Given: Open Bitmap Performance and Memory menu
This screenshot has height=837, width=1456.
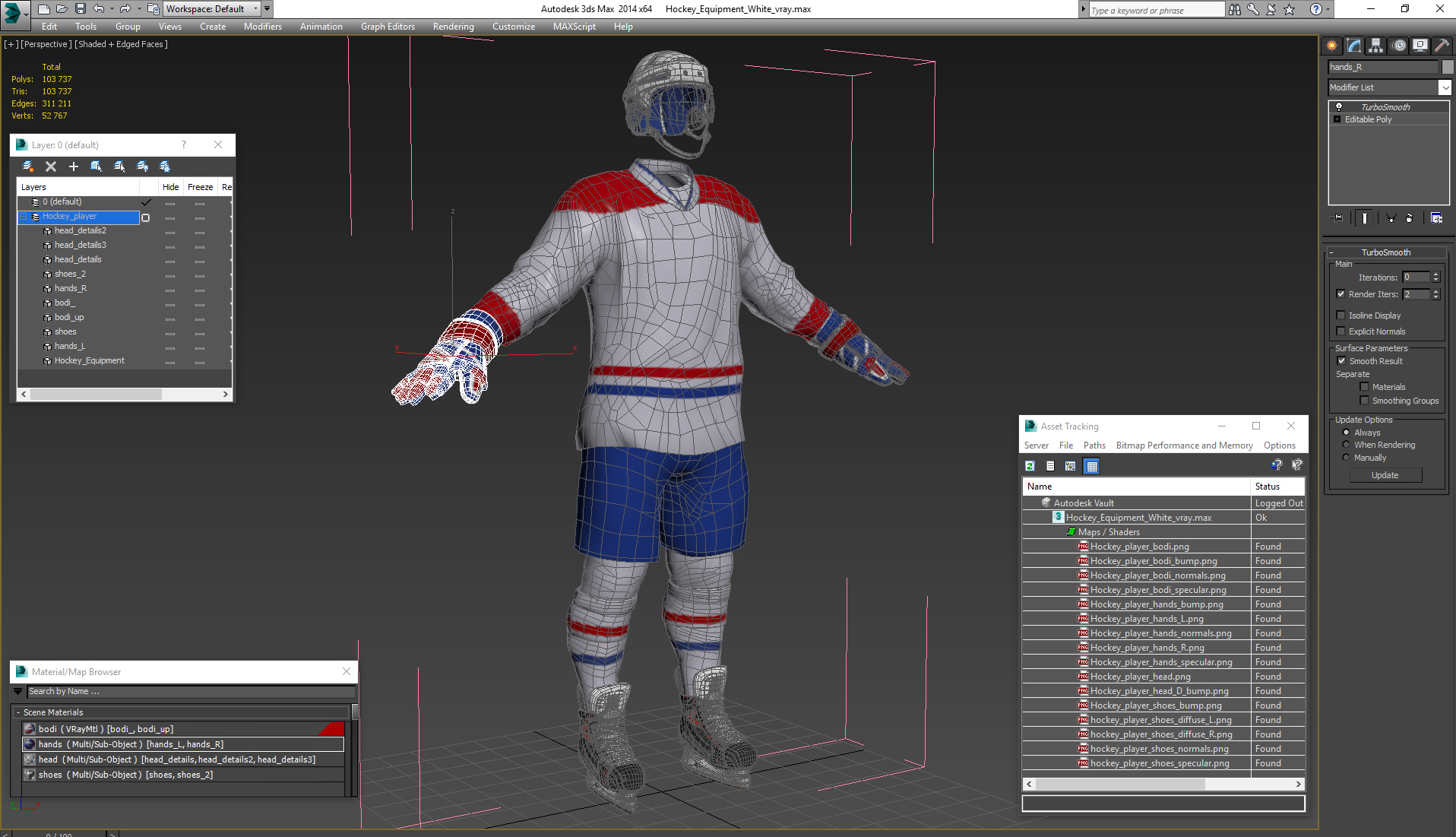Looking at the screenshot, I should tap(1184, 445).
